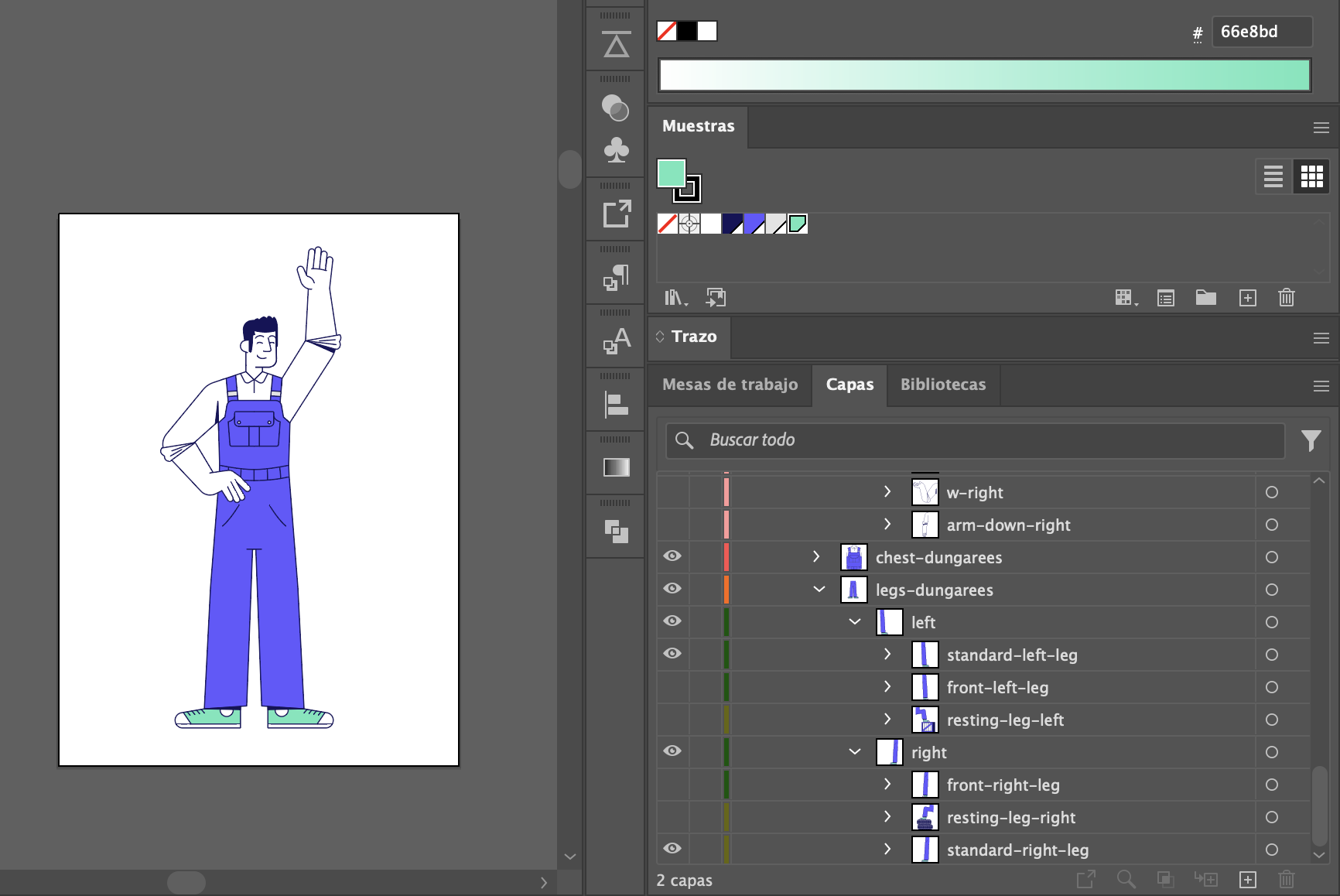Image resolution: width=1340 pixels, height=896 pixels.
Task: Collapse the legs-dungarees layer group
Action: pyautogui.click(x=819, y=590)
